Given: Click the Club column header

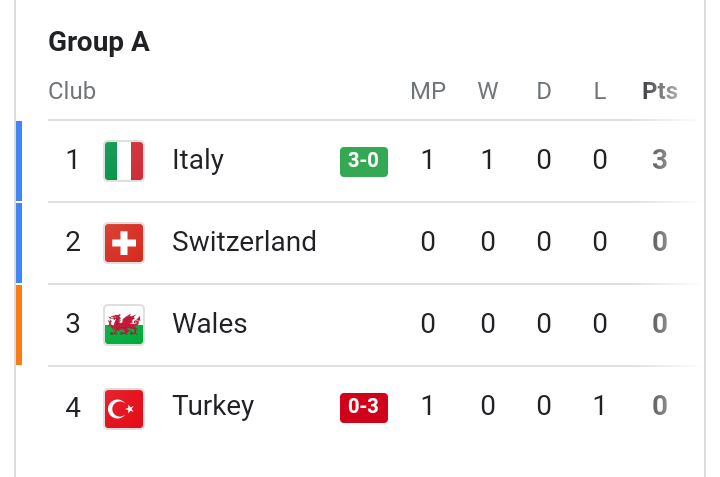Looking at the screenshot, I should pos(72,91).
